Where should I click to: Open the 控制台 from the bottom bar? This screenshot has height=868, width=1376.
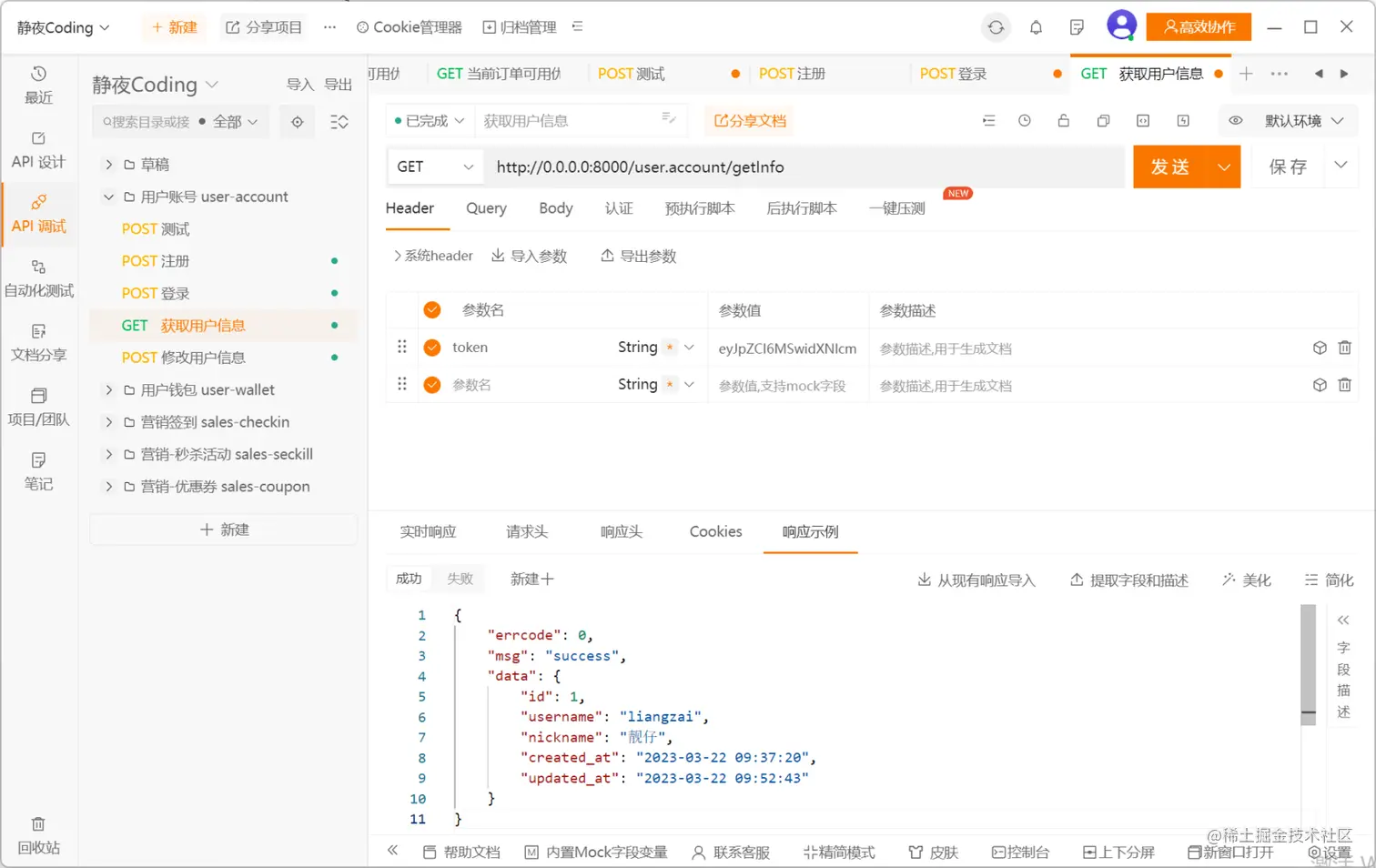(x=1021, y=853)
